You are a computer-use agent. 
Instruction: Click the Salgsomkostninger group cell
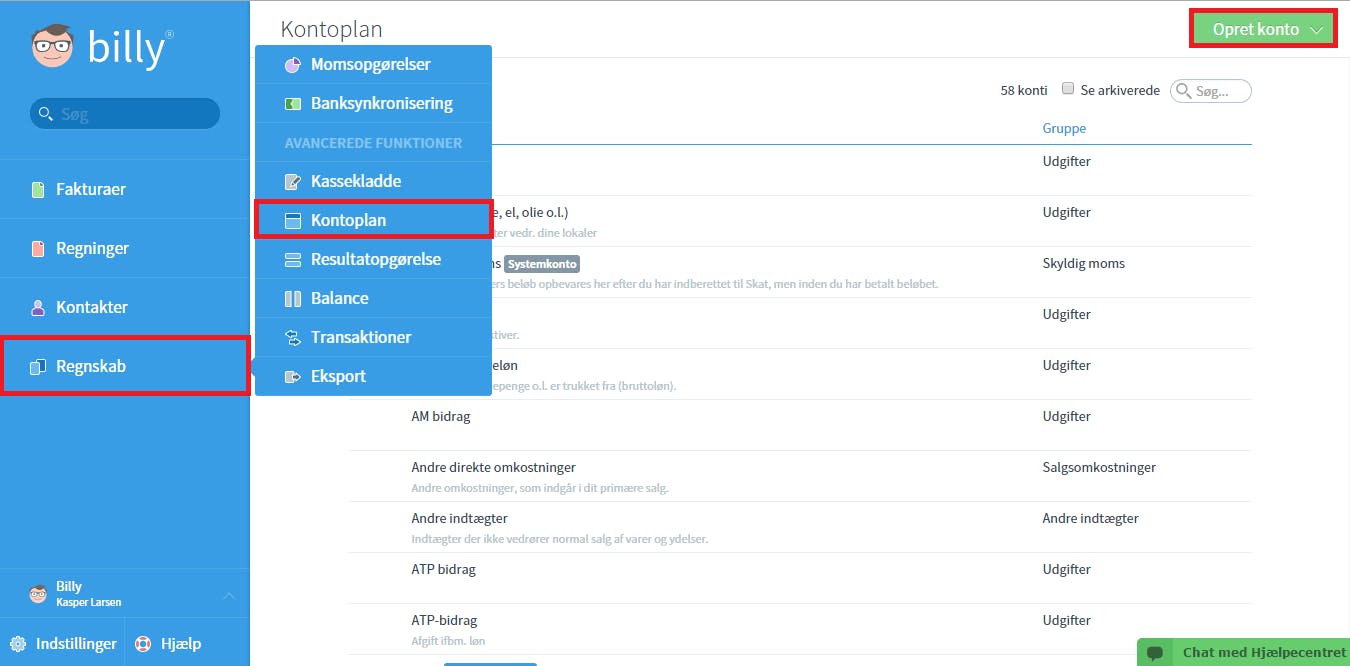click(x=1099, y=468)
